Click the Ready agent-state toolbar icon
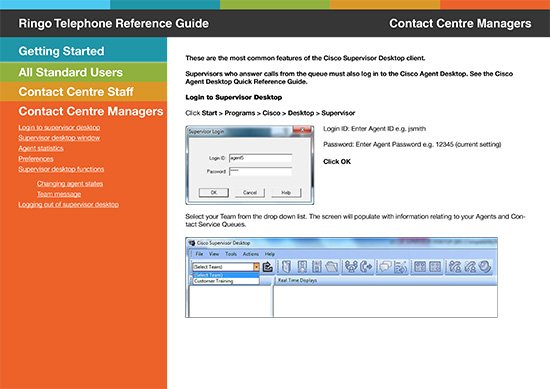This screenshot has width=550, height=389. (x=302, y=267)
